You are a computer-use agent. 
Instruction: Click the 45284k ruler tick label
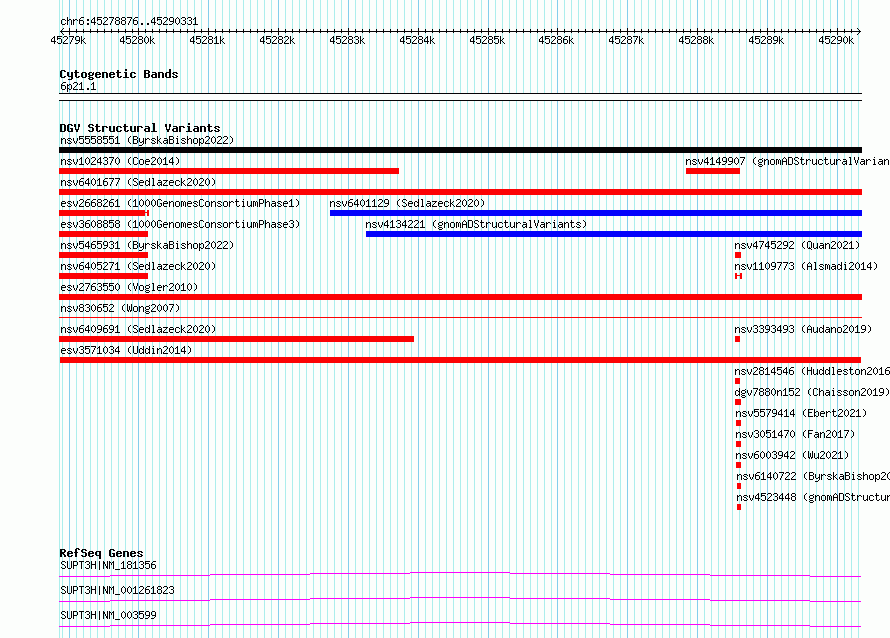click(417, 40)
